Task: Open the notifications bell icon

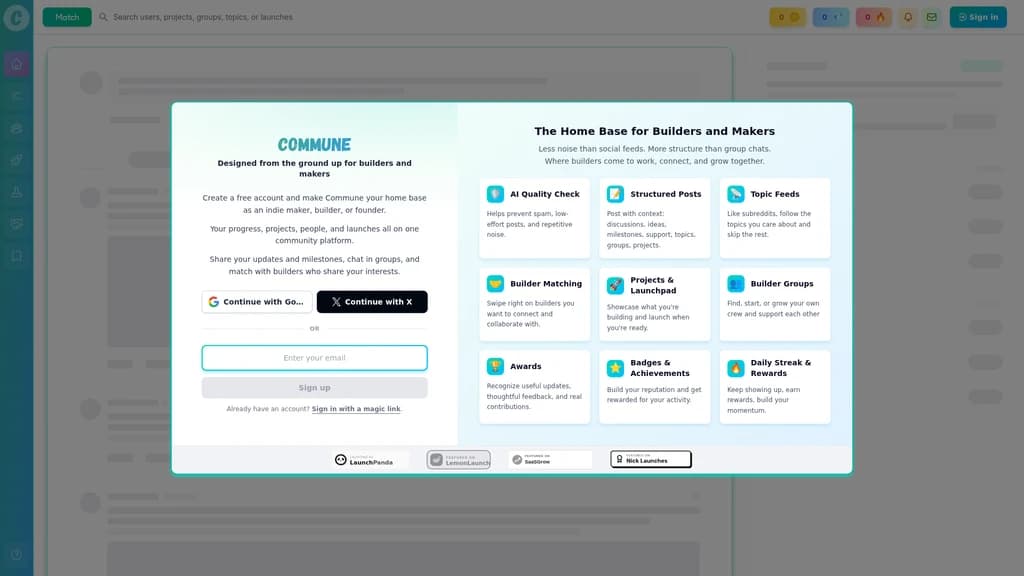Action: tap(908, 17)
